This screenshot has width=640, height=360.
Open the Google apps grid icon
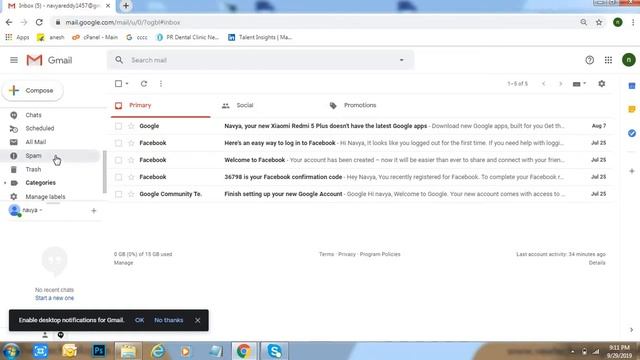608,60
